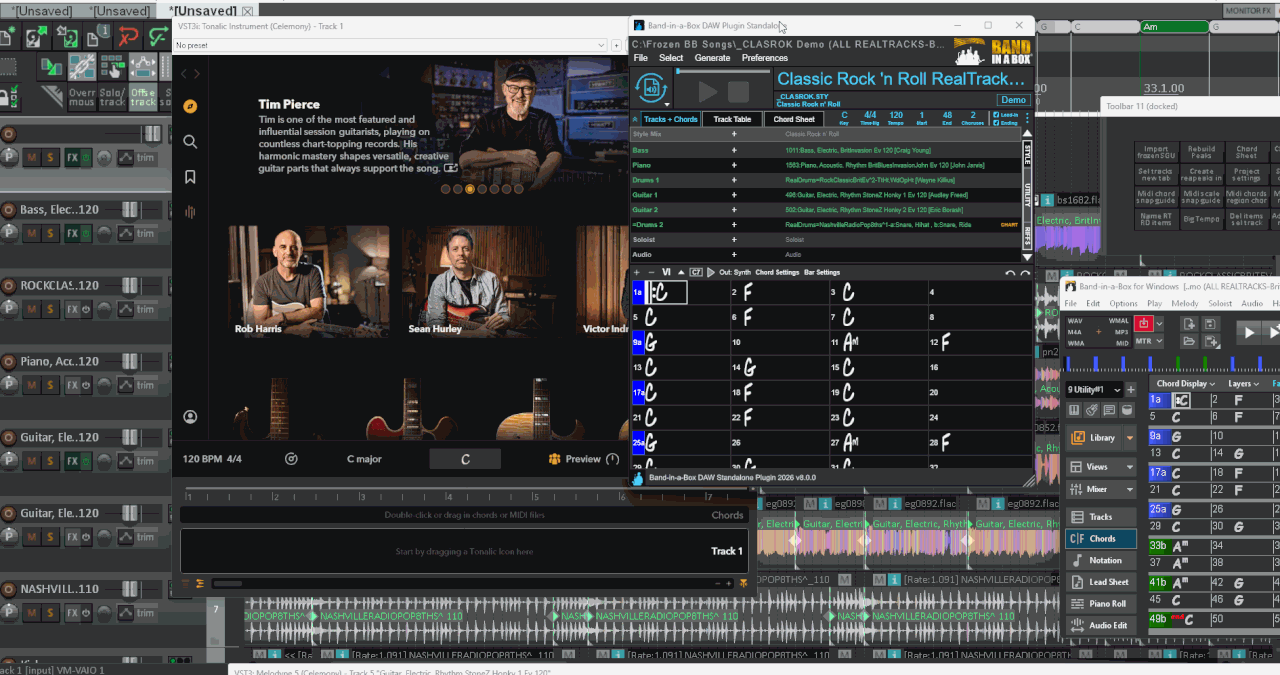Click the metronome icon beside Preview

click(613, 459)
